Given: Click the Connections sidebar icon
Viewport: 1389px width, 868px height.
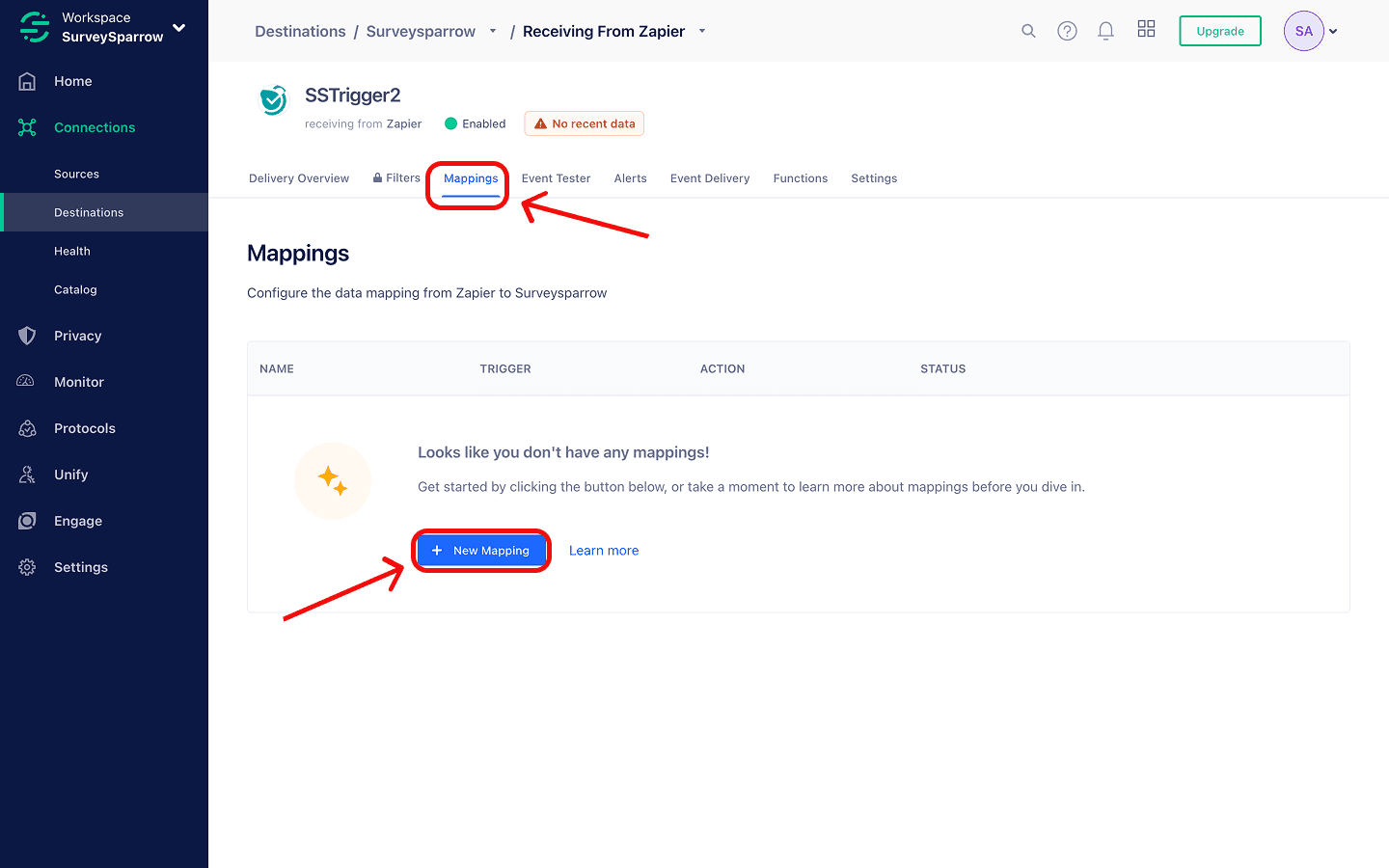Looking at the screenshot, I should coord(27,127).
